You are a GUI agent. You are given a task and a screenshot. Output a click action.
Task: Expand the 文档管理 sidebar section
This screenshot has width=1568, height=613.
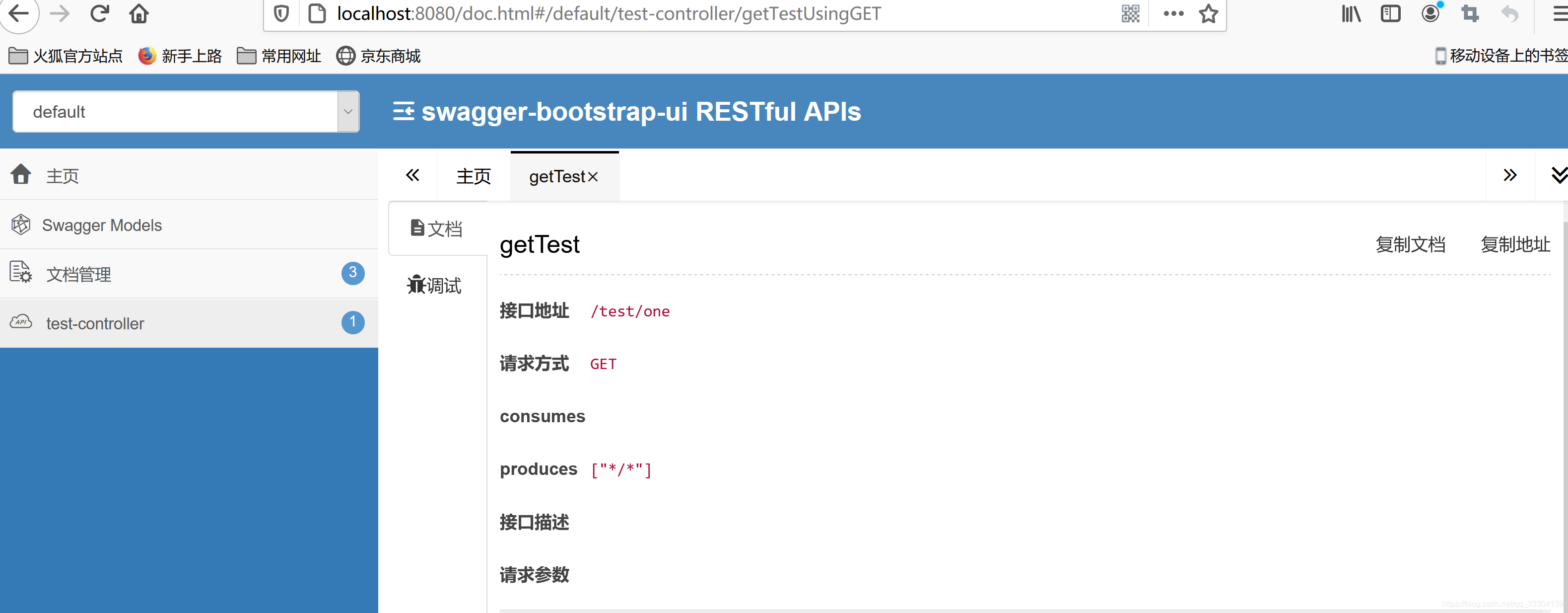point(189,274)
